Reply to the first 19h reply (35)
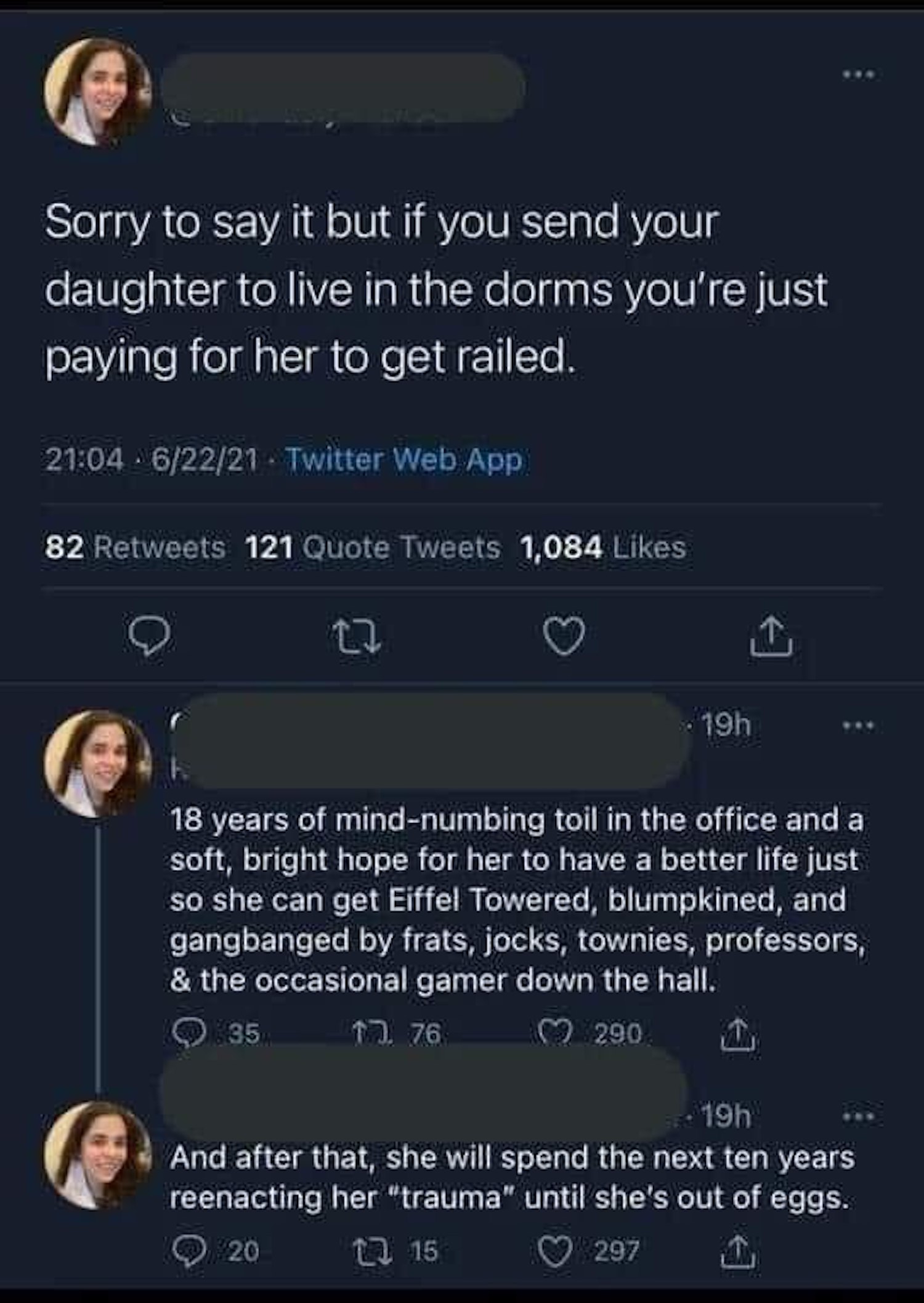The height and width of the screenshot is (1303, 924). point(185,1033)
